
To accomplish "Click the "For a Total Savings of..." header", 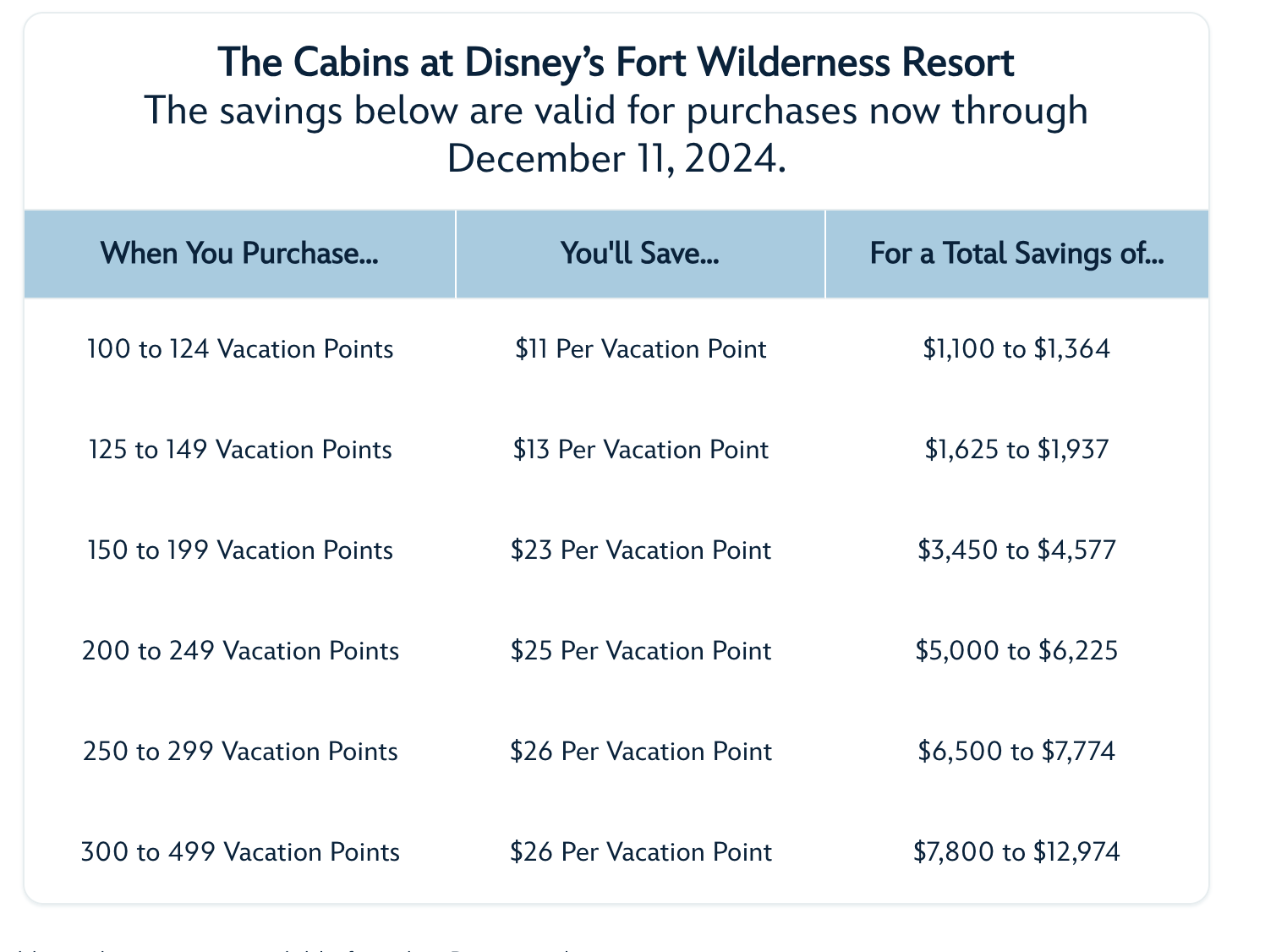I will coord(1016,253).
